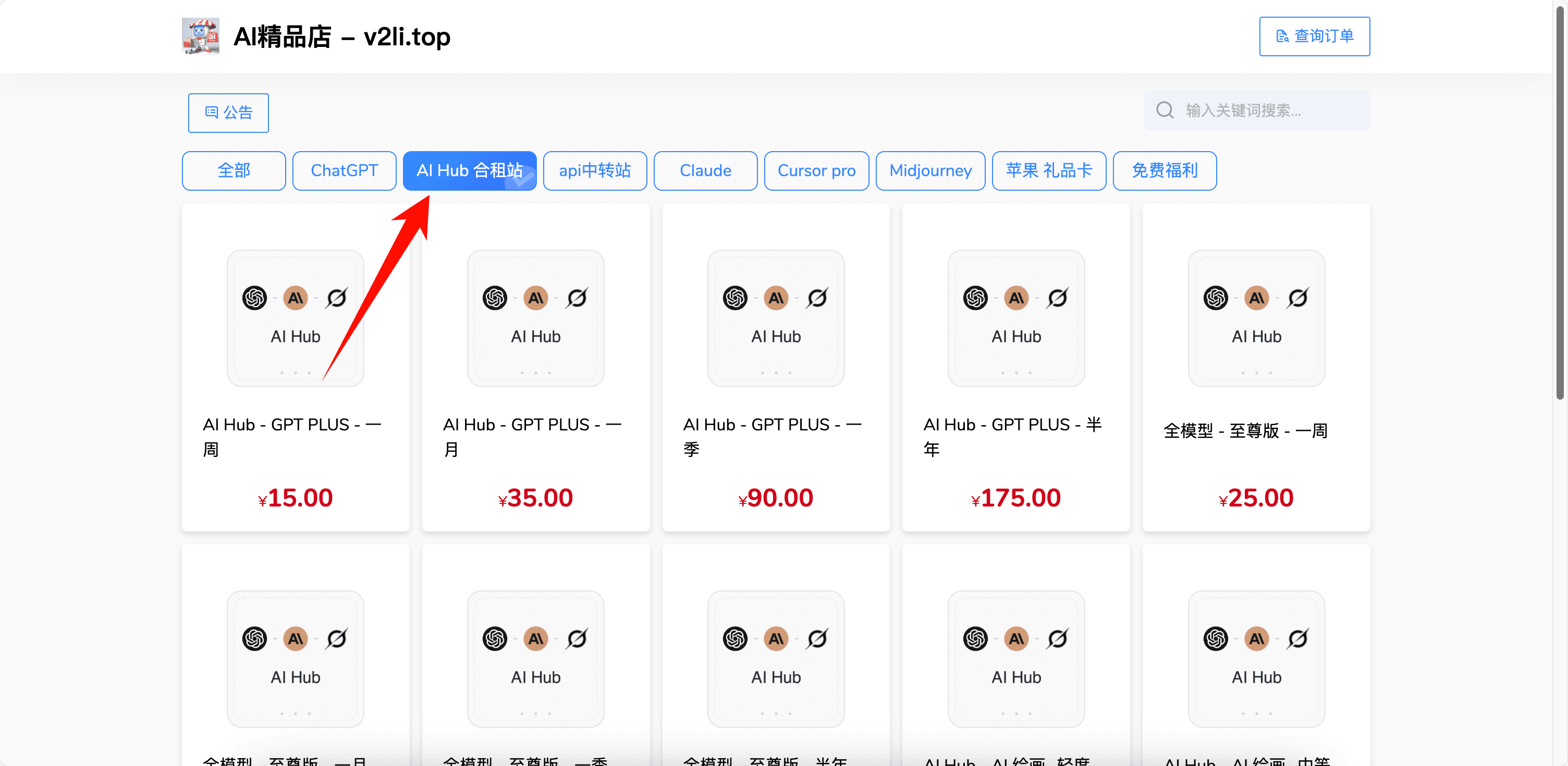Click Anthropic logo in the 半年 product card

click(x=1016, y=298)
